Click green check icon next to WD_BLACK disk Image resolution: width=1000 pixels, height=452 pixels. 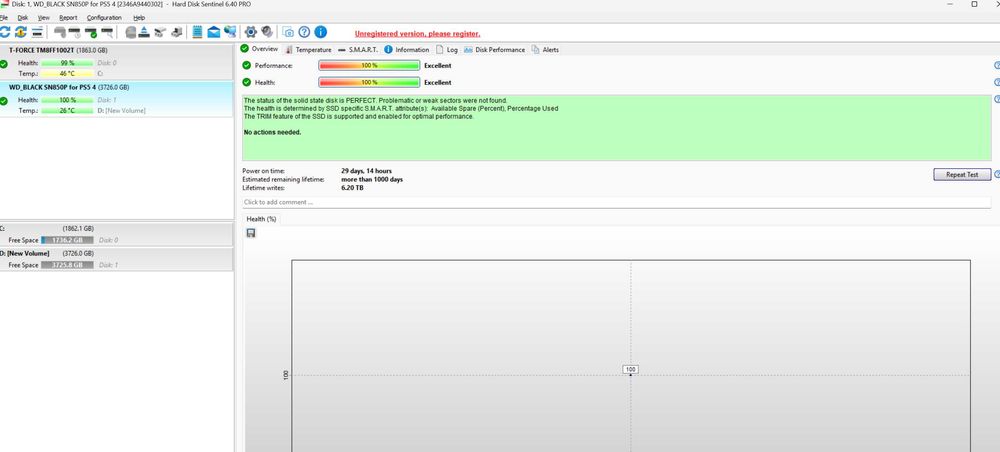[4, 101]
